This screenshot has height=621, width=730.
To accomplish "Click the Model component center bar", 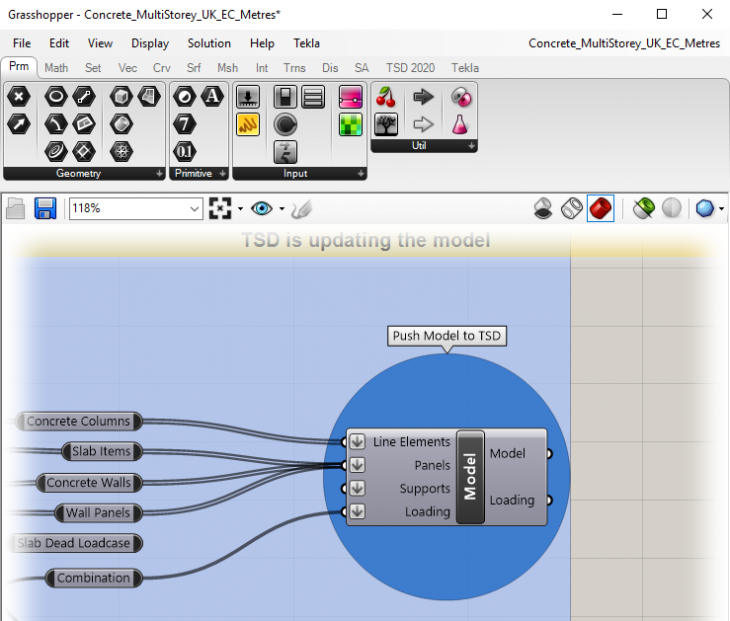I will pos(470,477).
